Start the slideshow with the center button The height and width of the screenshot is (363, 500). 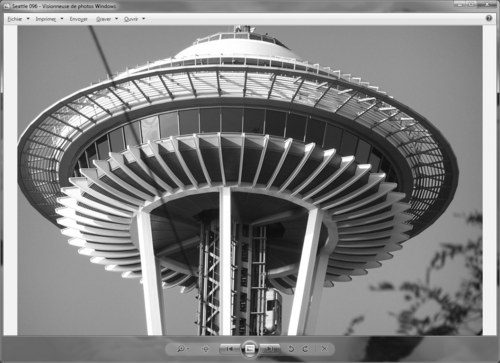250,349
